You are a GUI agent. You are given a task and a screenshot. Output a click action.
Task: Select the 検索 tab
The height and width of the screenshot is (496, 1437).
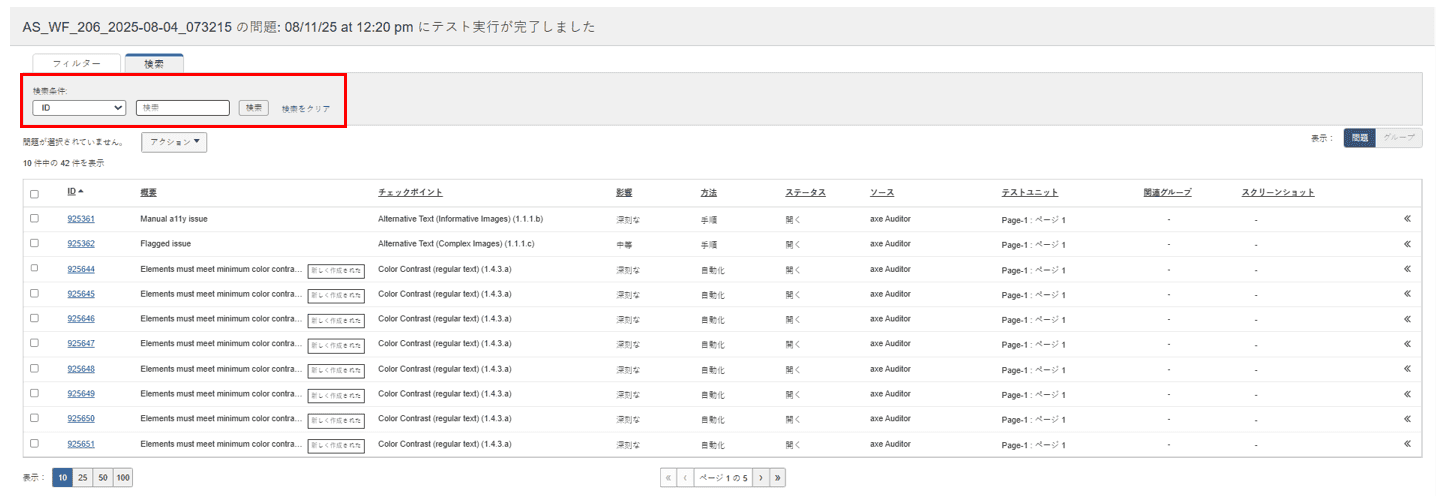(x=154, y=63)
